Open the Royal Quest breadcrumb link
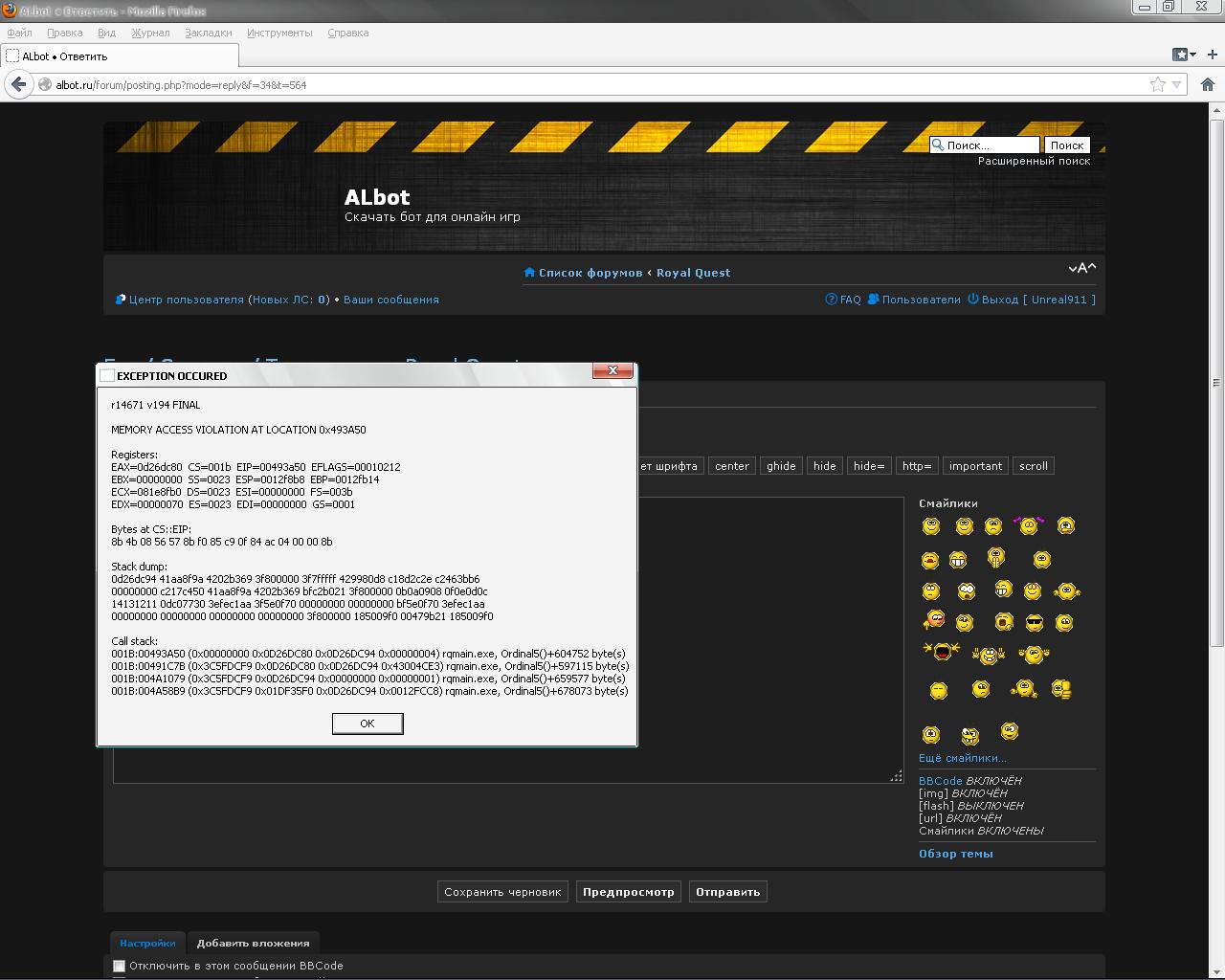This screenshot has height=980, width=1225. pyautogui.click(x=693, y=273)
